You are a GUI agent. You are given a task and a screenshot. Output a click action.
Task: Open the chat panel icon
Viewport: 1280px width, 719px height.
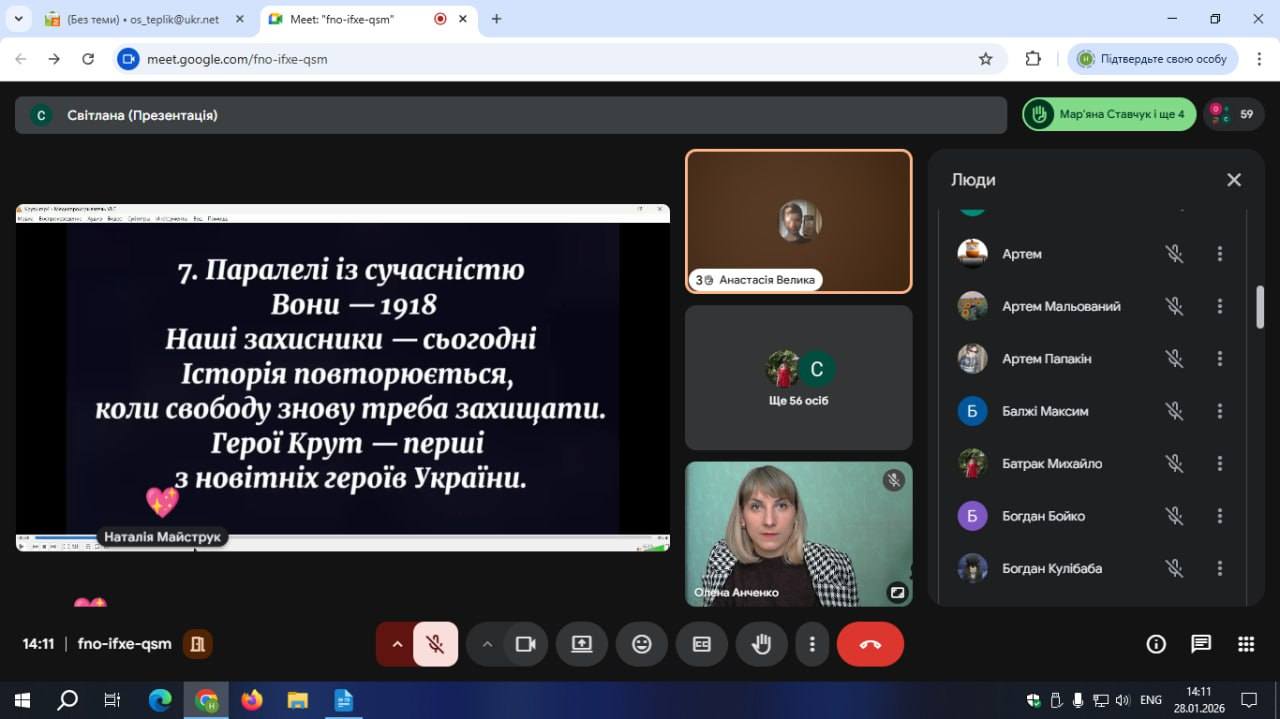coord(1201,644)
